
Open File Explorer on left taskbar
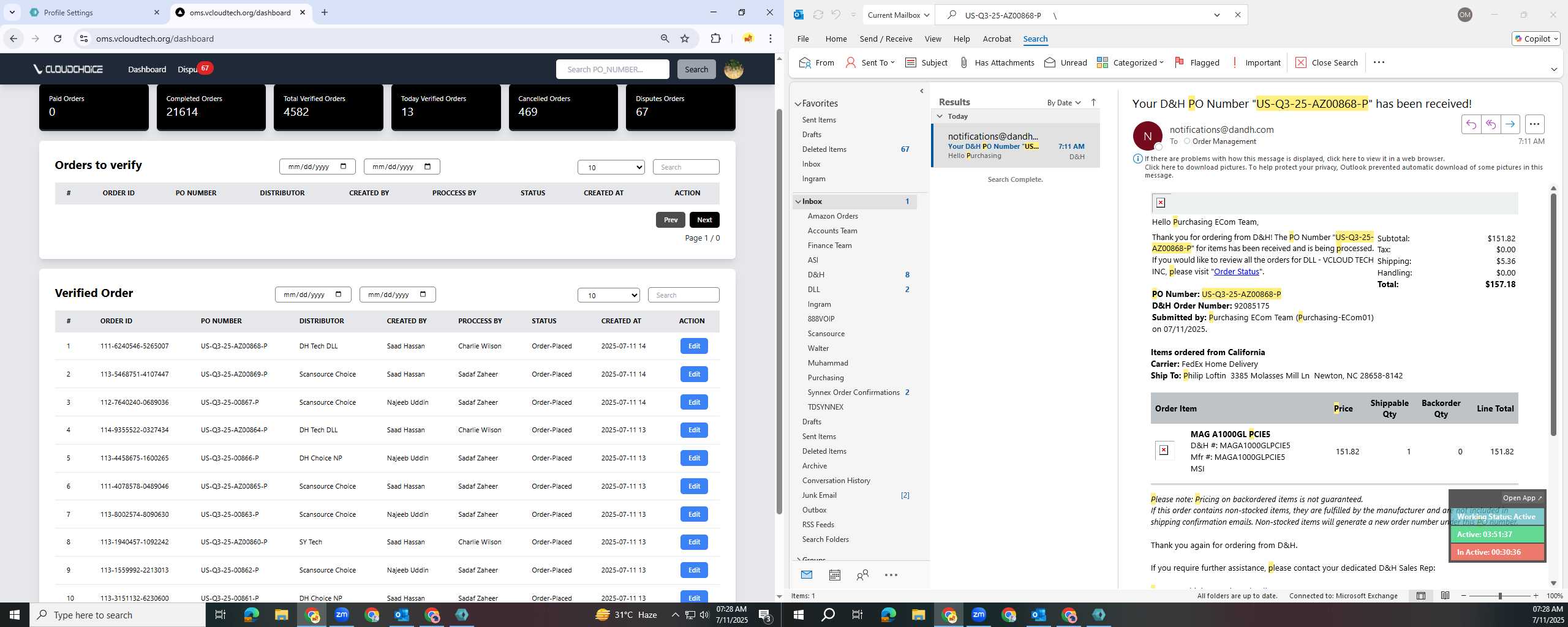281,615
